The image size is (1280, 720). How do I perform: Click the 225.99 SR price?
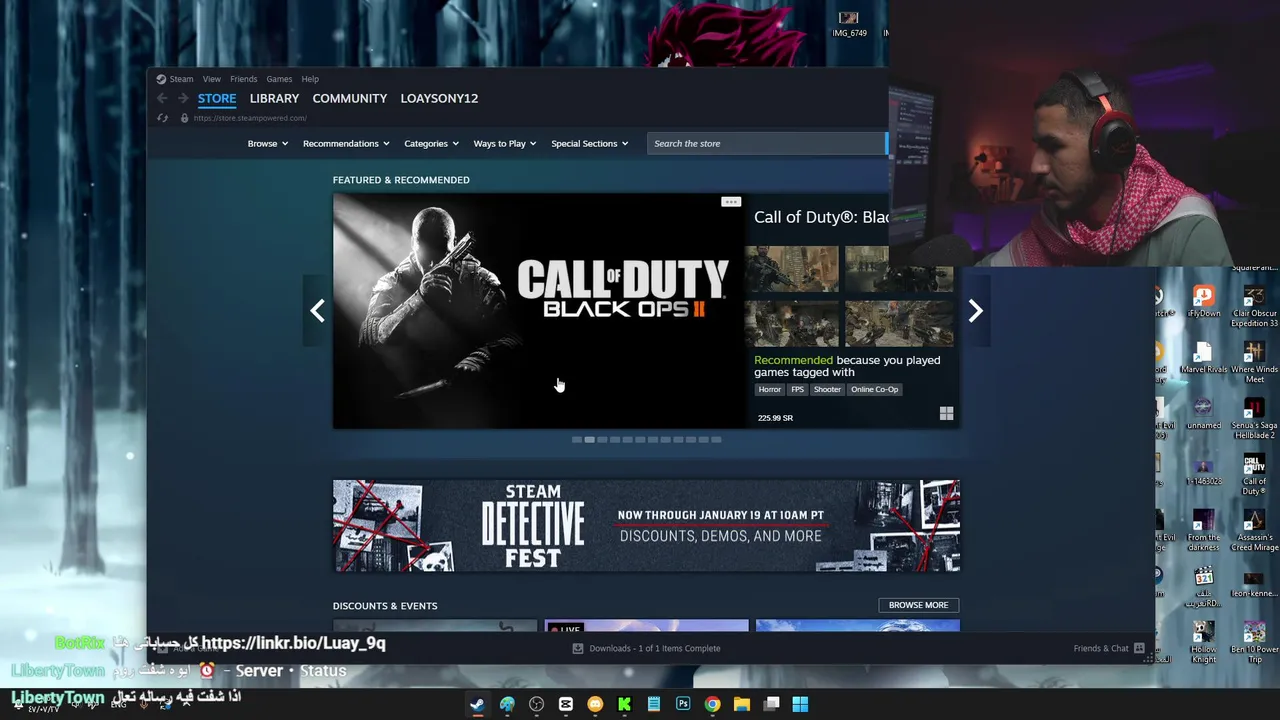pyautogui.click(x=775, y=418)
